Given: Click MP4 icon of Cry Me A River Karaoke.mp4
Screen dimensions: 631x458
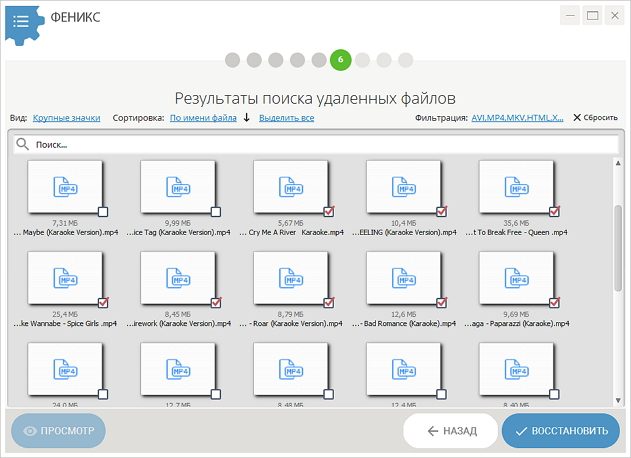Looking at the screenshot, I should tap(291, 187).
